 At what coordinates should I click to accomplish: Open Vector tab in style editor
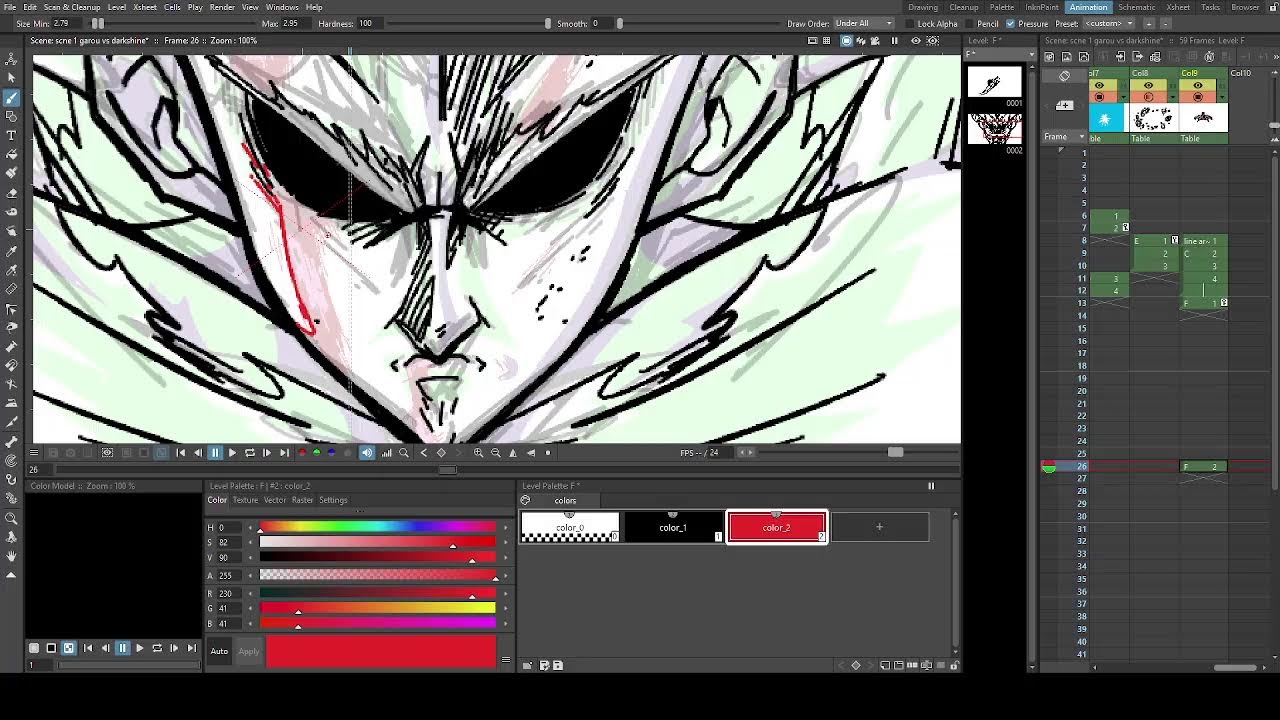click(x=274, y=500)
